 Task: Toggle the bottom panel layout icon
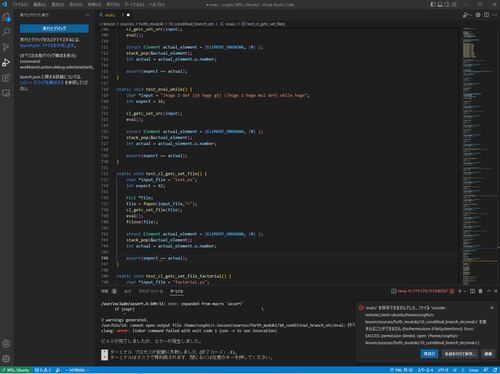tap(440, 5)
